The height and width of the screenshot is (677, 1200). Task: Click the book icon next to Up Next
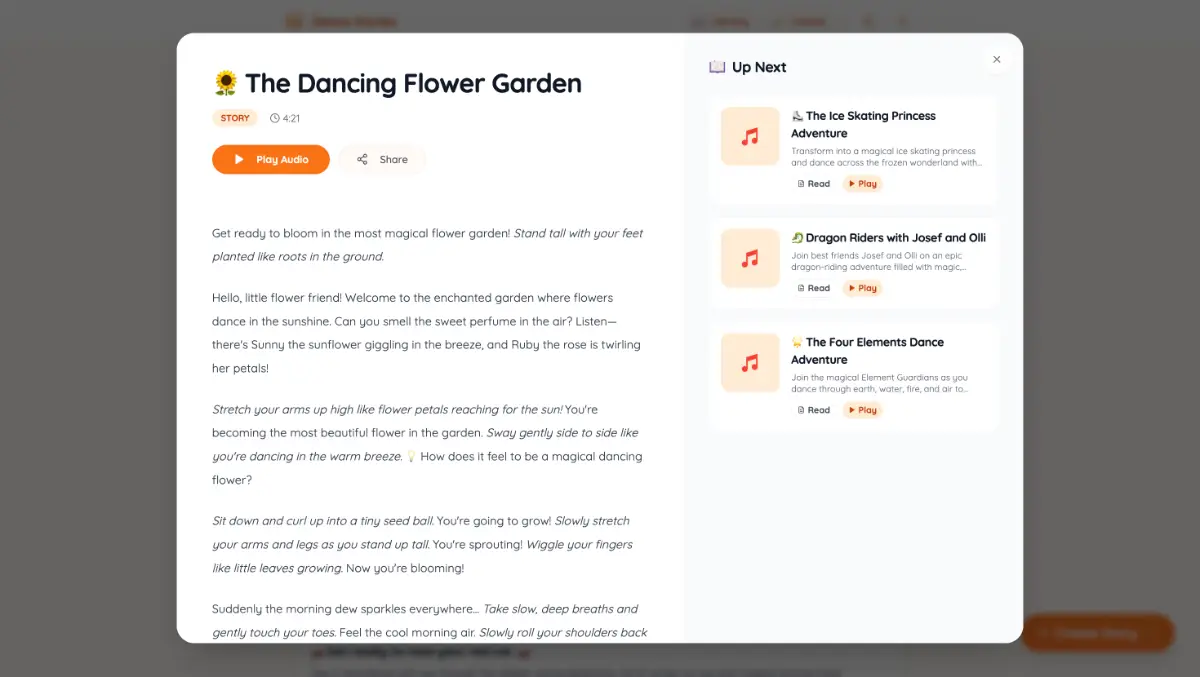(x=717, y=67)
